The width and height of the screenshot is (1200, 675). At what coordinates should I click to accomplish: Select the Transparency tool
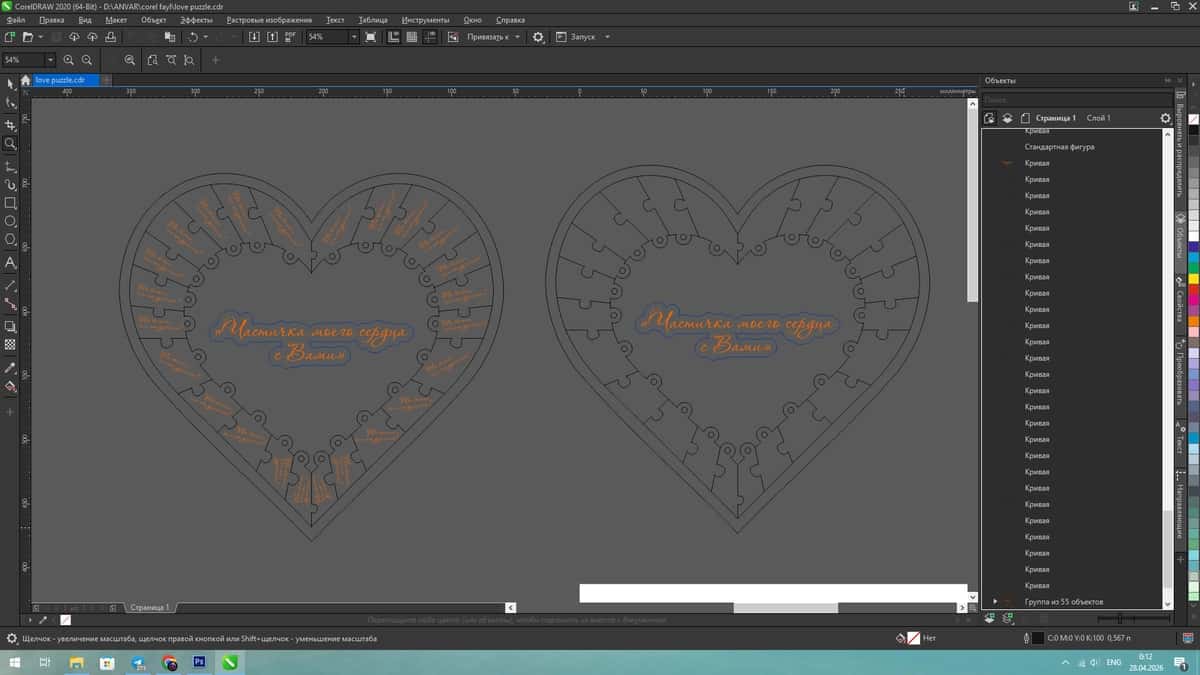[x=10, y=344]
